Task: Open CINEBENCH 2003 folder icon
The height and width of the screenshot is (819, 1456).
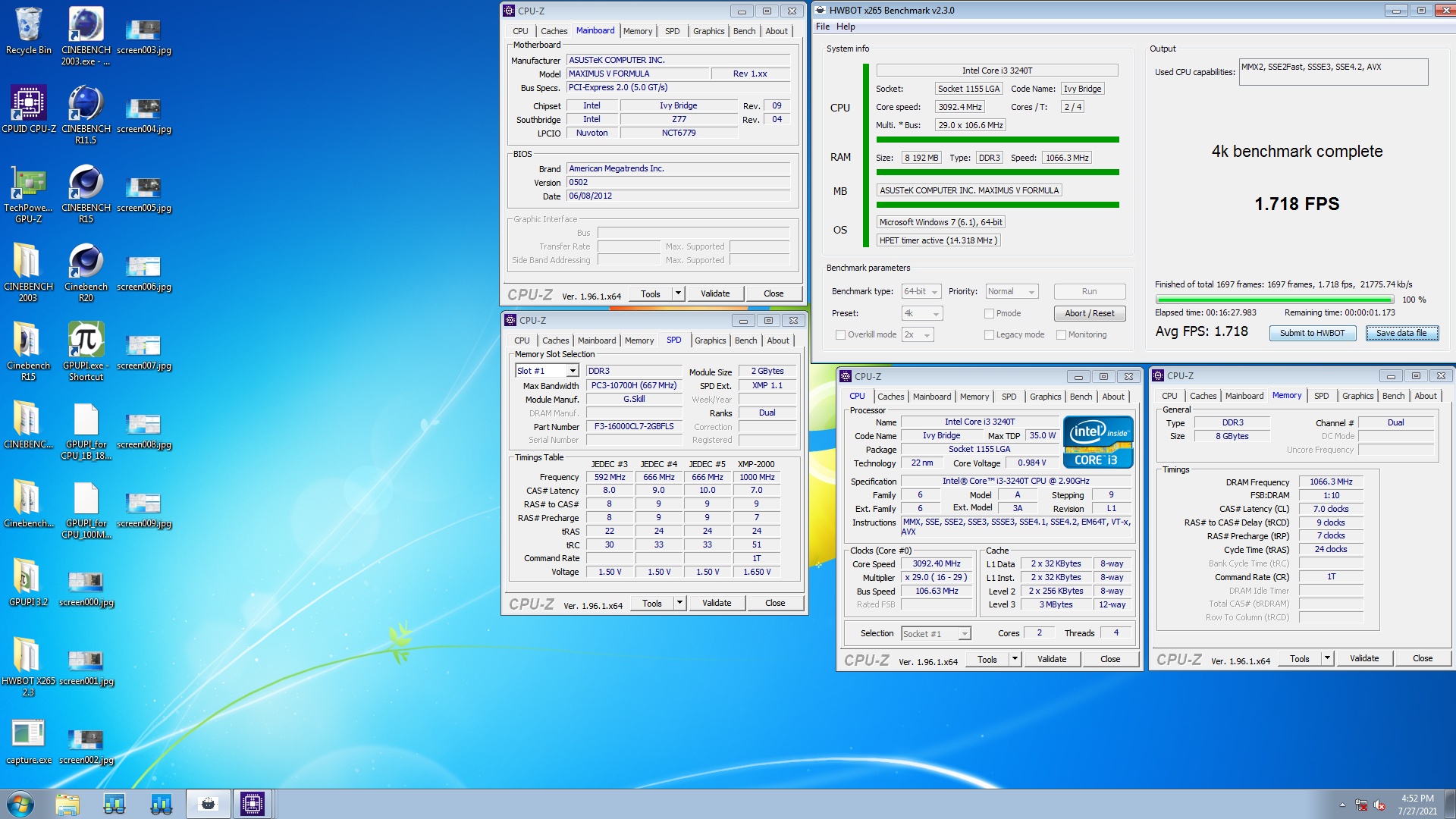Action: point(28,273)
